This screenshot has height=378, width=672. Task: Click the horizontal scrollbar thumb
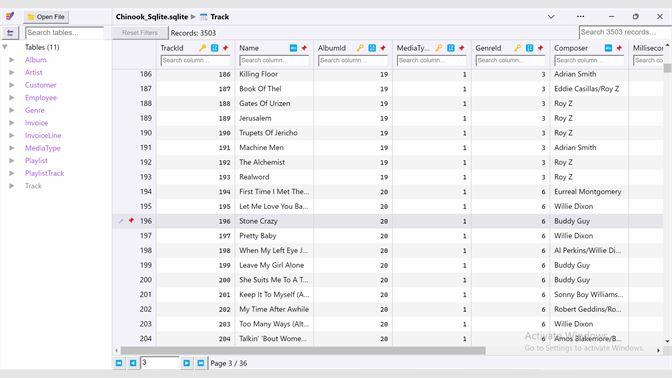point(303,351)
